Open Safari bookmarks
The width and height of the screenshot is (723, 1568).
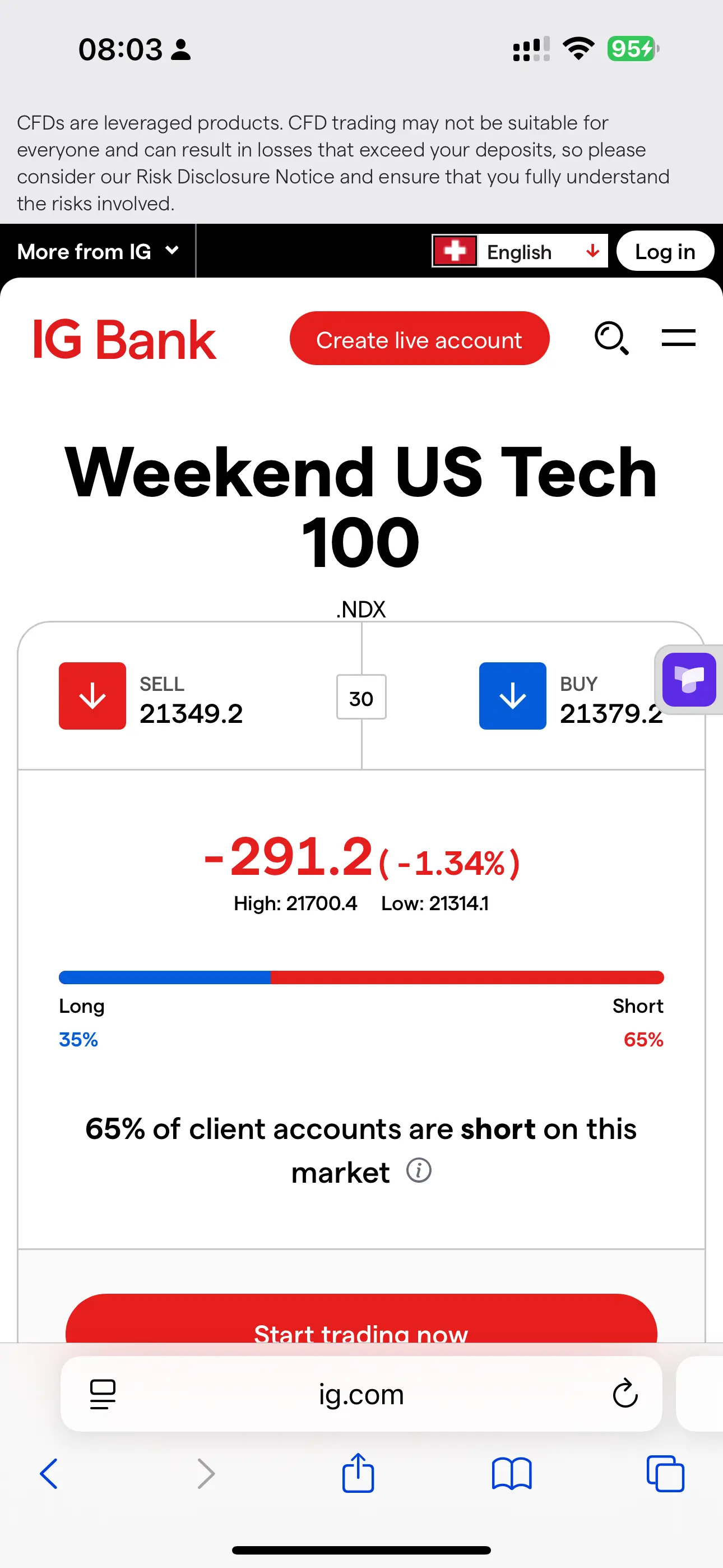tap(512, 1474)
